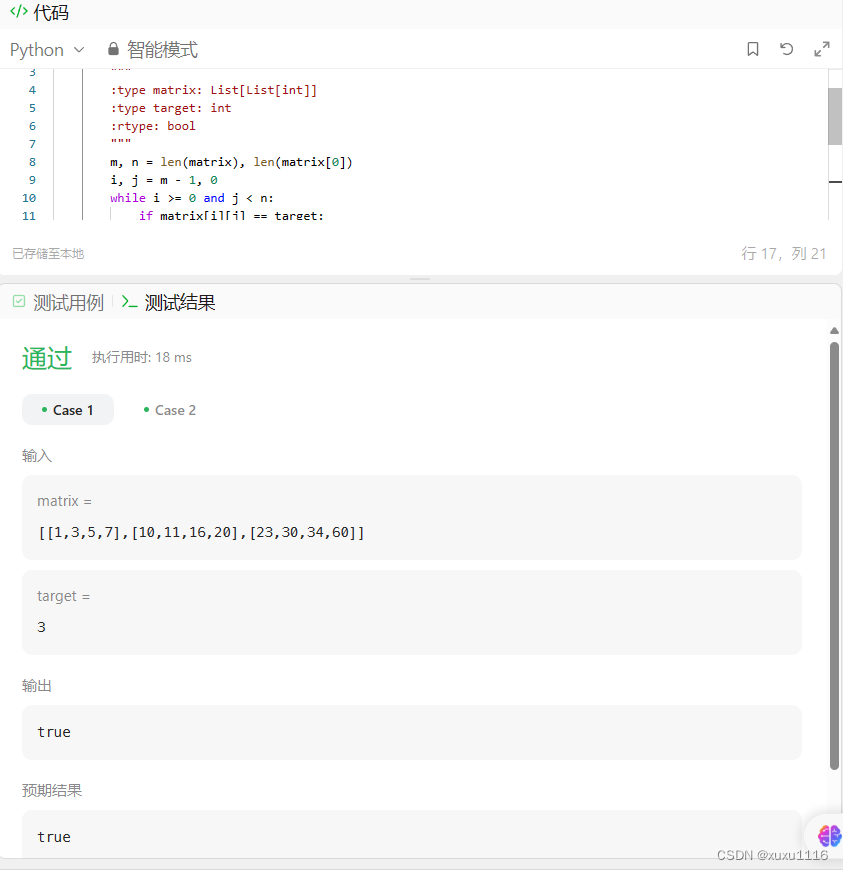Click the matrix input value field
Viewport: 843px width, 870px height.
(412, 517)
